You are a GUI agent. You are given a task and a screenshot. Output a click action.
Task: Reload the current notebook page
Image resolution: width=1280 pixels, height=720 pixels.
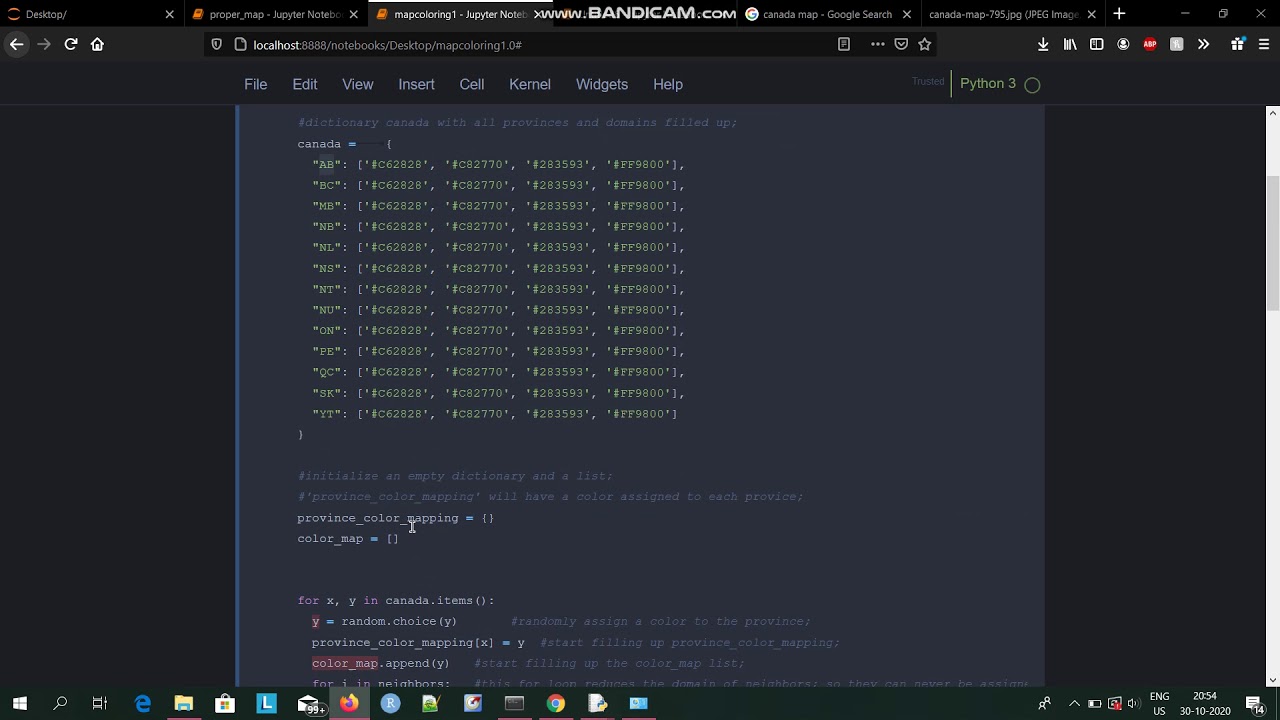[71, 44]
